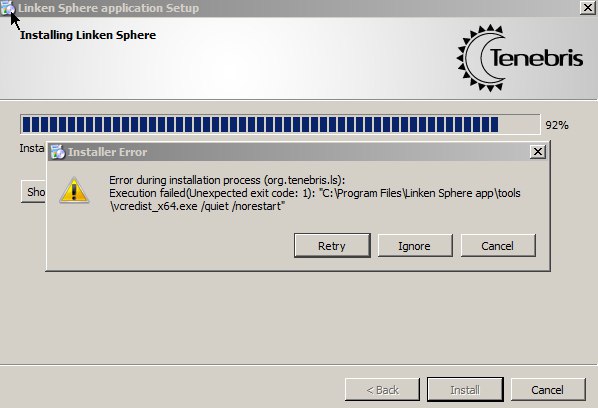Click the Installer Error title text
This screenshot has width=598, height=408.
click(108, 152)
